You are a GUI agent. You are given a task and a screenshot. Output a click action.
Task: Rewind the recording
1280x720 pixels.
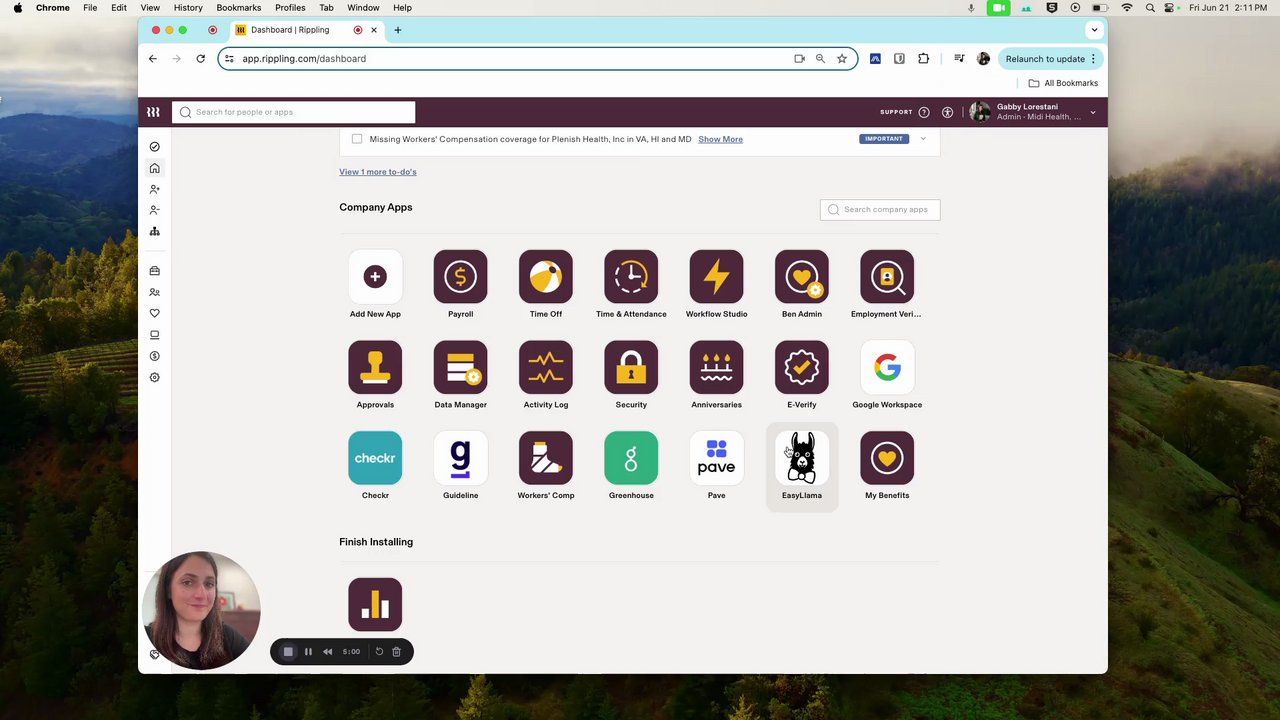click(327, 652)
